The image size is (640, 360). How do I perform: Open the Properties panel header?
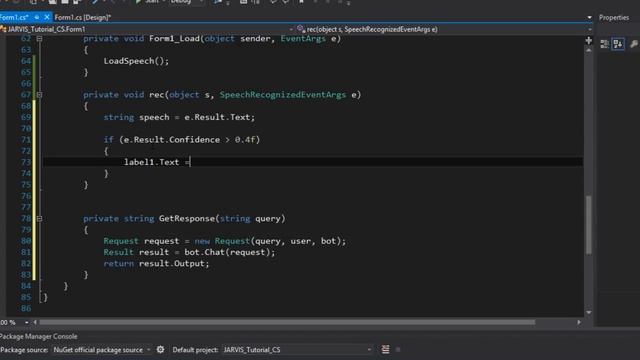tap(614, 18)
